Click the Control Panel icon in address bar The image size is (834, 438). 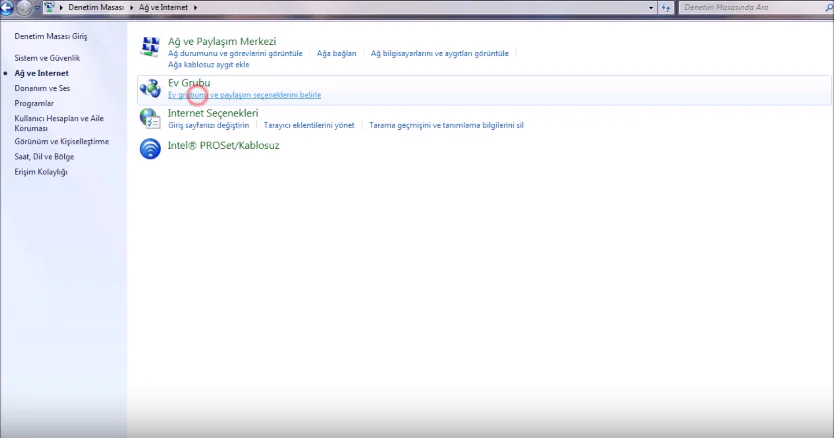pyautogui.click(x=50, y=8)
